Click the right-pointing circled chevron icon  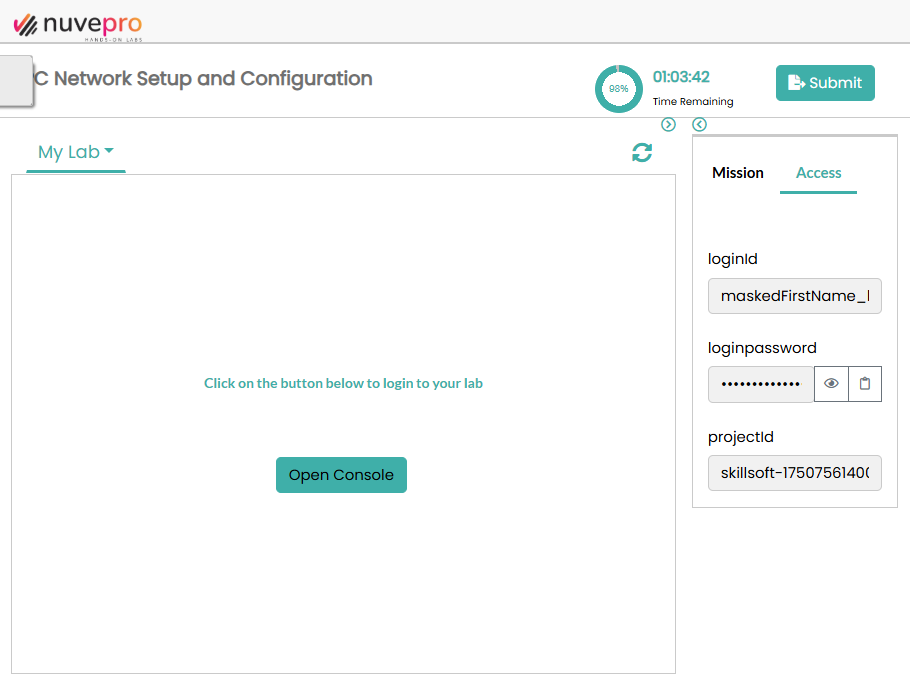pos(669,124)
